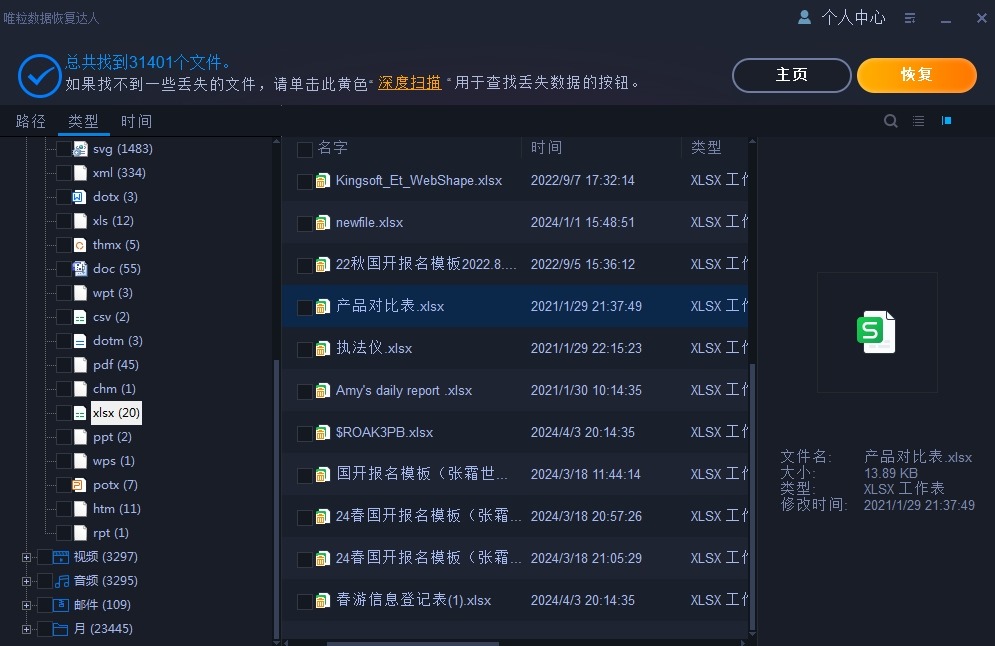Click the 音频 music note icon
The width and height of the screenshot is (995, 646).
tap(61, 581)
